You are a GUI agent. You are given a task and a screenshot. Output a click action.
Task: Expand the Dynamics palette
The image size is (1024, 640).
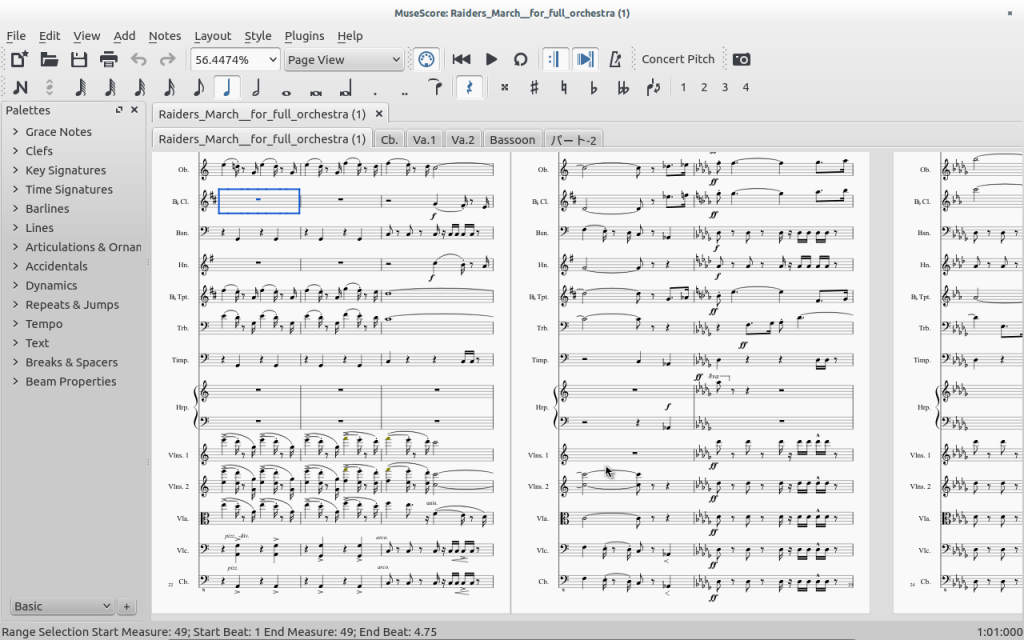click(15, 285)
